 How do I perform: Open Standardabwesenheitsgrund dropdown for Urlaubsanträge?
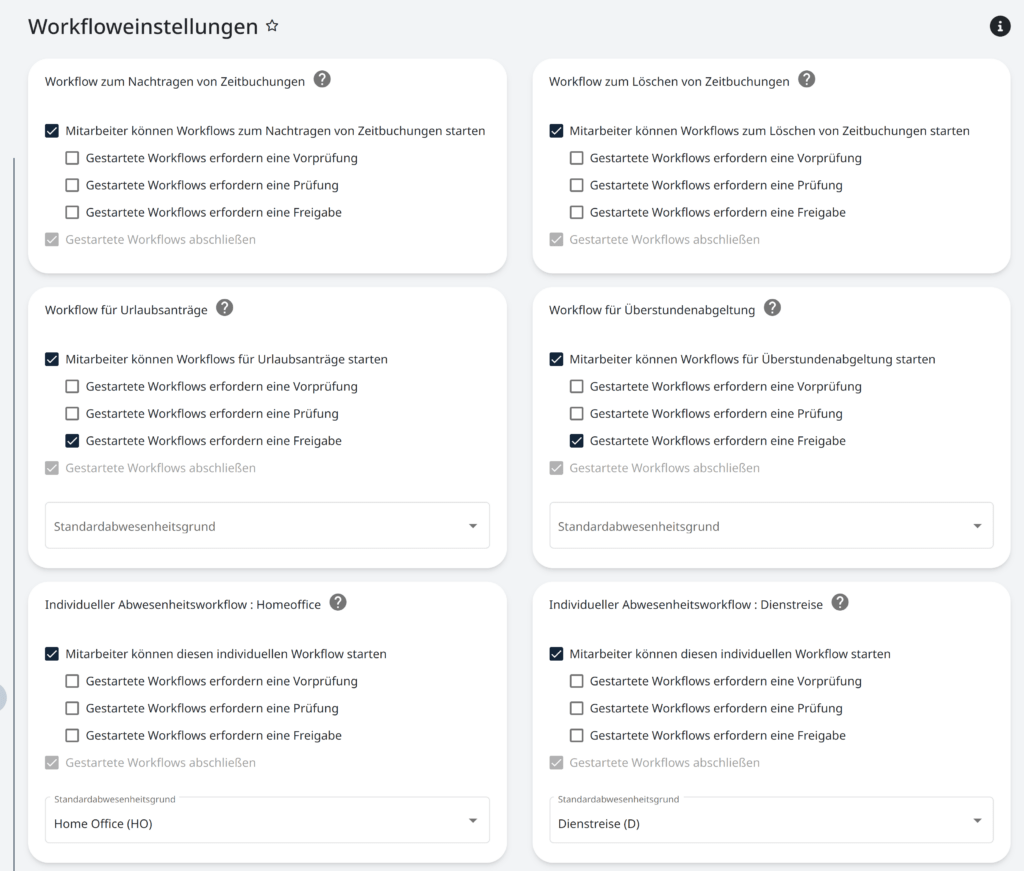point(474,525)
